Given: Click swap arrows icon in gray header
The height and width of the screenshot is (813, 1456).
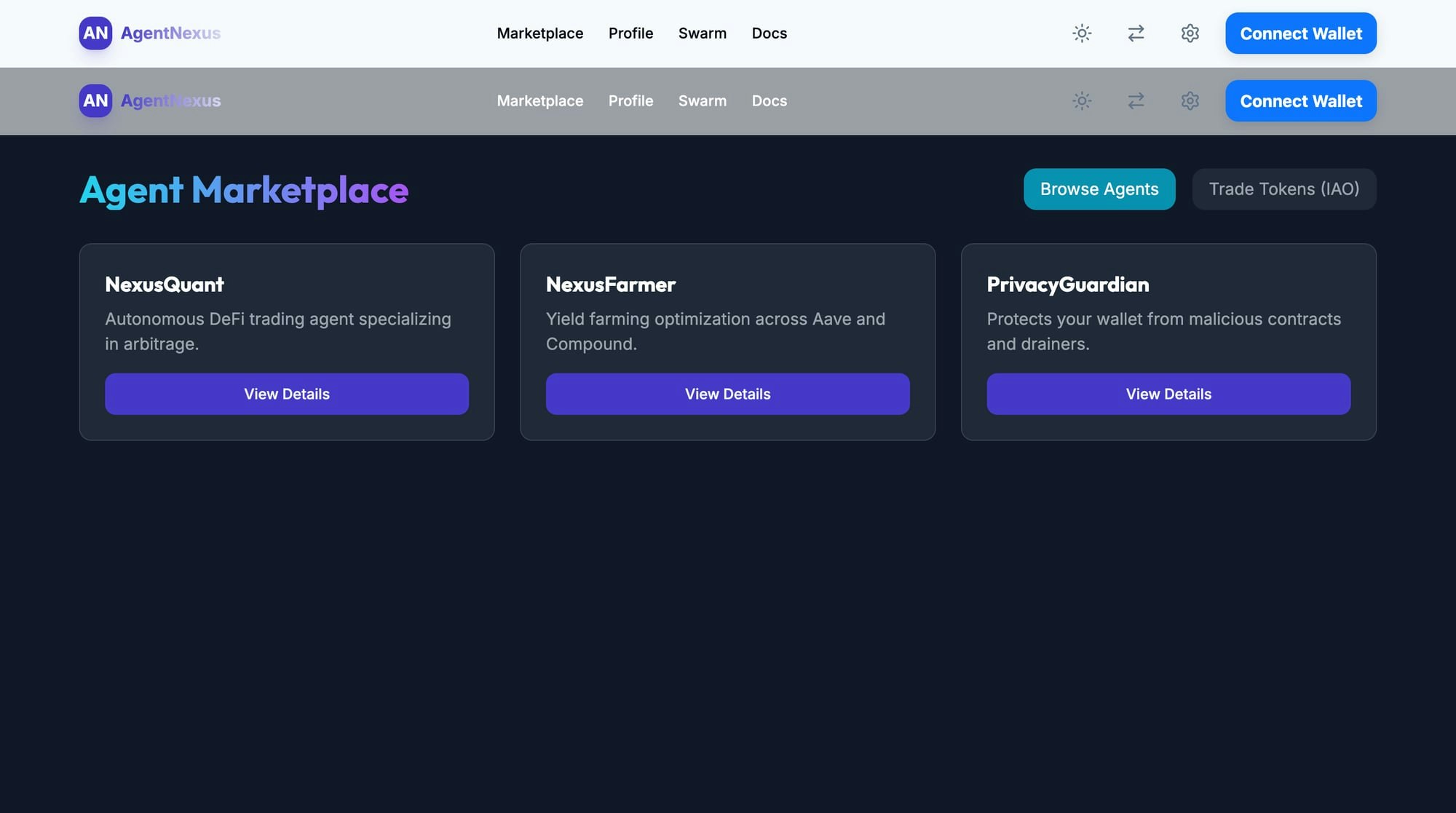Looking at the screenshot, I should pyautogui.click(x=1136, y=101).
